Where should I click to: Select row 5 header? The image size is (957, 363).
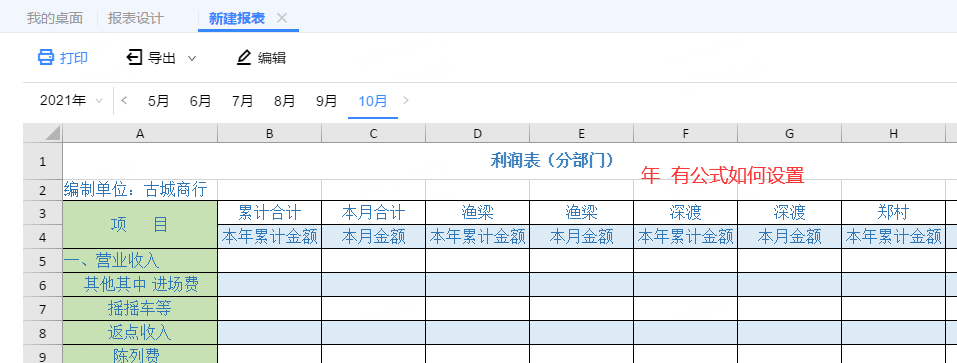(x=43, y=261)
